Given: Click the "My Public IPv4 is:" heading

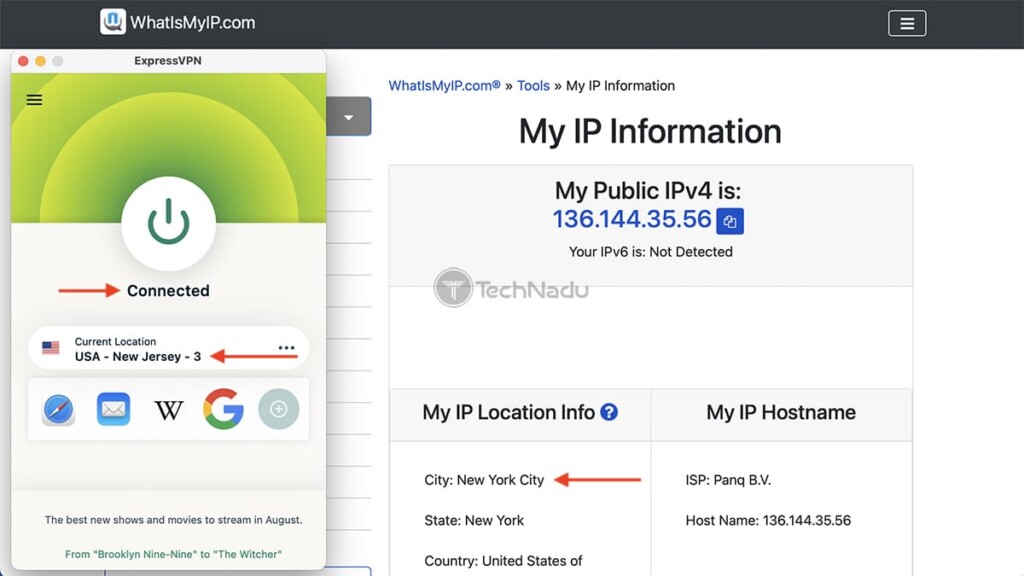Looking at the screenshot, I should [x=648, y=191].
